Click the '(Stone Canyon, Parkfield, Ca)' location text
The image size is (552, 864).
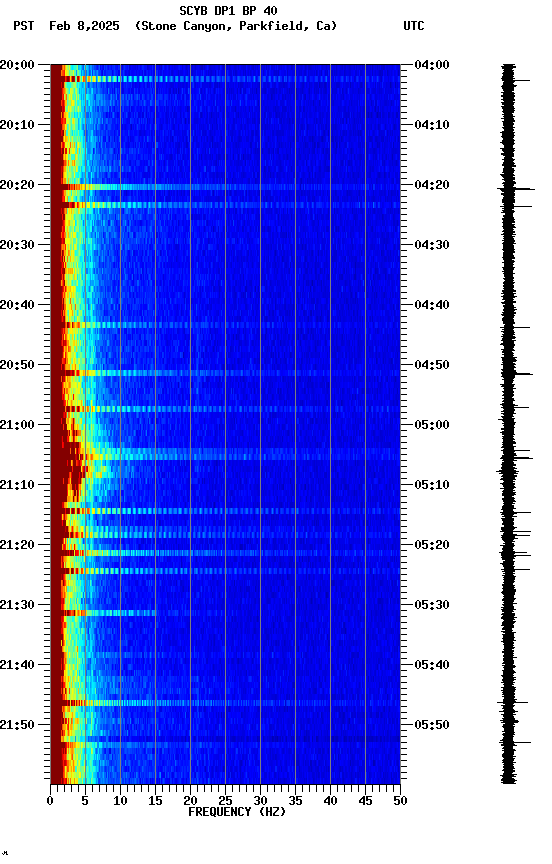236,26
